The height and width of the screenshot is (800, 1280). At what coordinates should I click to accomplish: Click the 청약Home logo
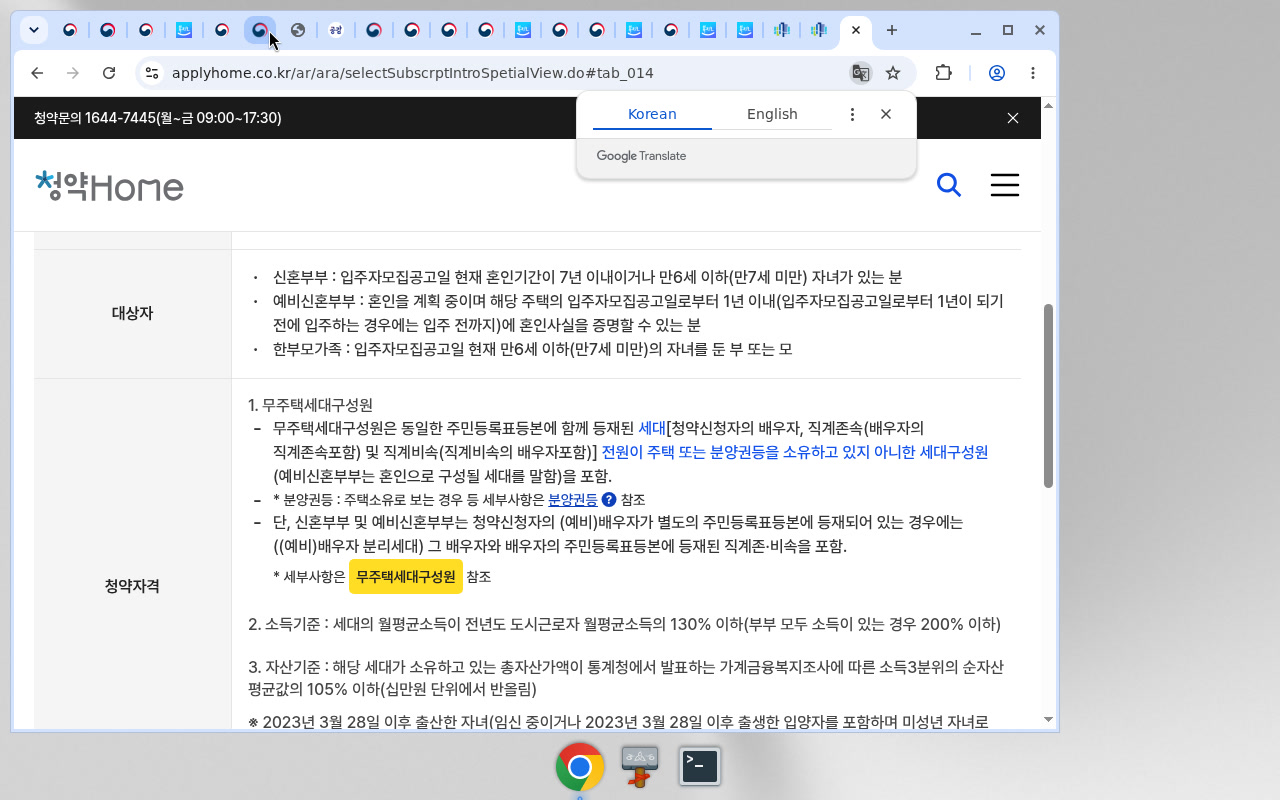coord(109,186)
